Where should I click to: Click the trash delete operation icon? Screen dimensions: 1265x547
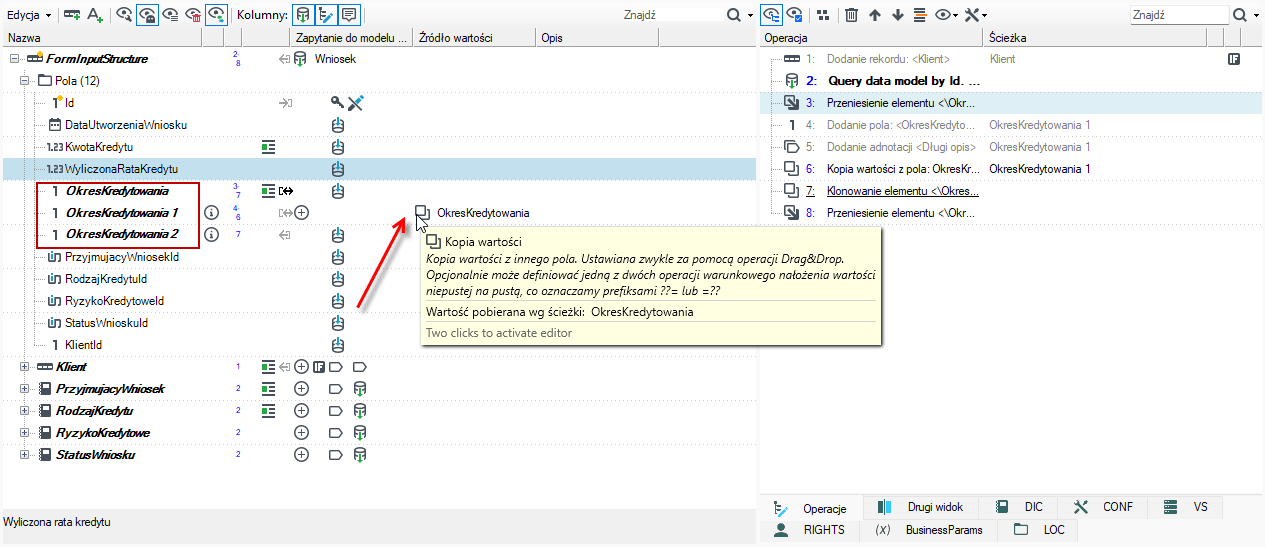[x=851, y=15]
